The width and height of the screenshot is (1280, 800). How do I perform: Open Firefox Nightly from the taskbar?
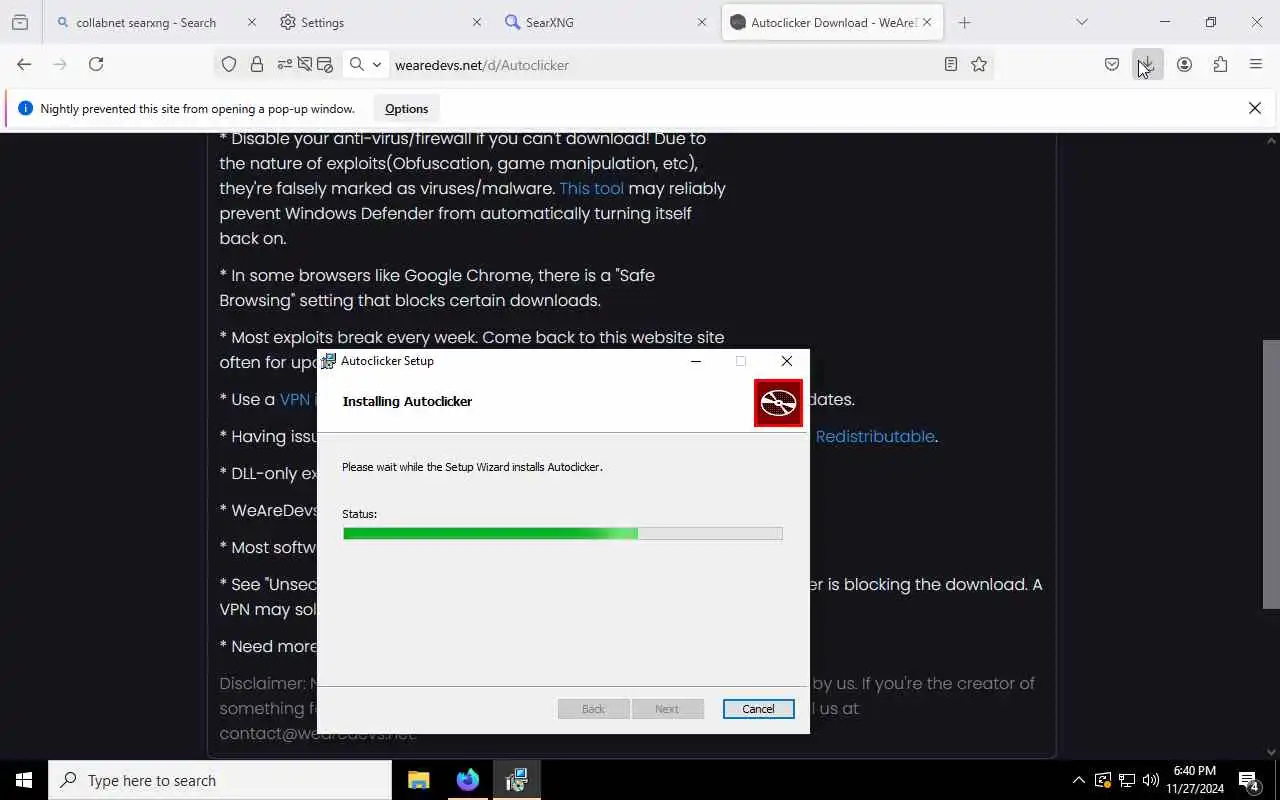[468, 780]
